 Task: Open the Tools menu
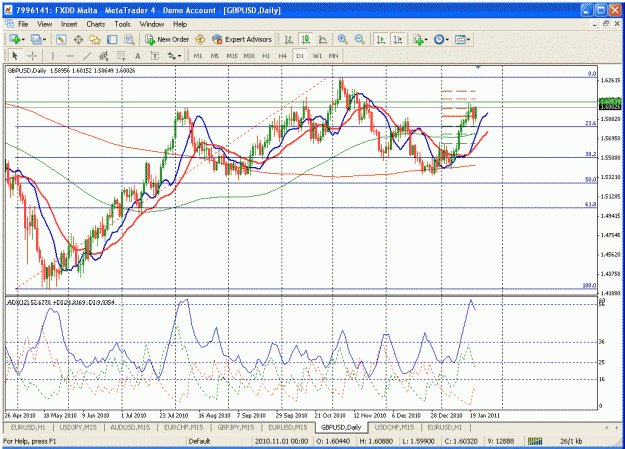point(122,24)
